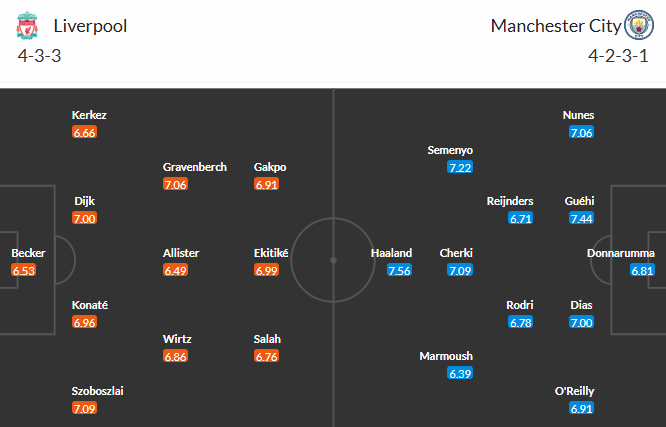Select Nunes's player name
Viewport: 666px width, 427px height.
point(579,115)
